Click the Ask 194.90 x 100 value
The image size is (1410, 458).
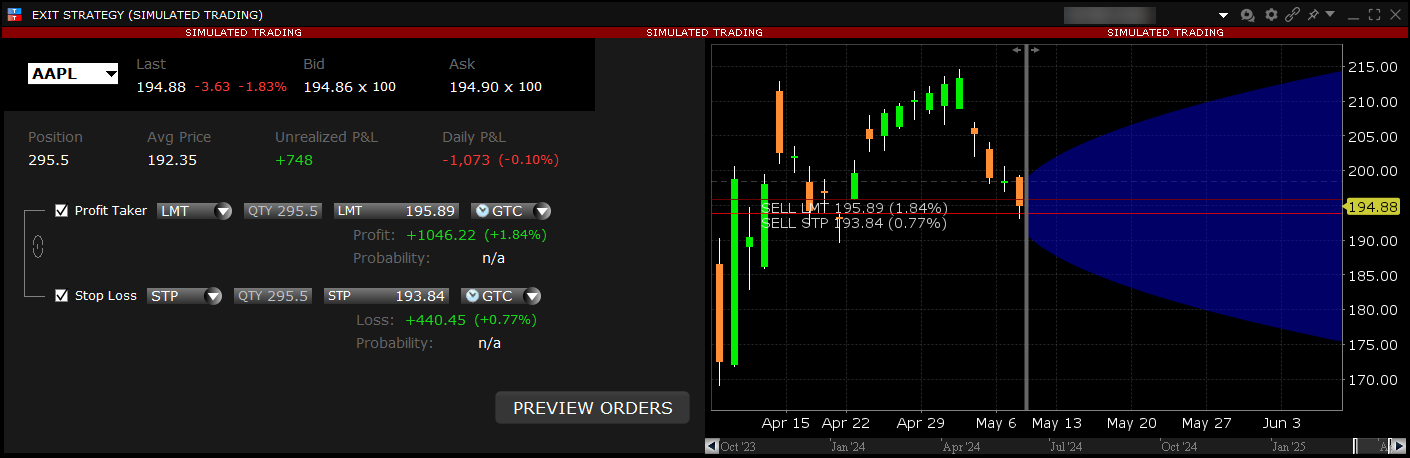click(x=495, y=87)
